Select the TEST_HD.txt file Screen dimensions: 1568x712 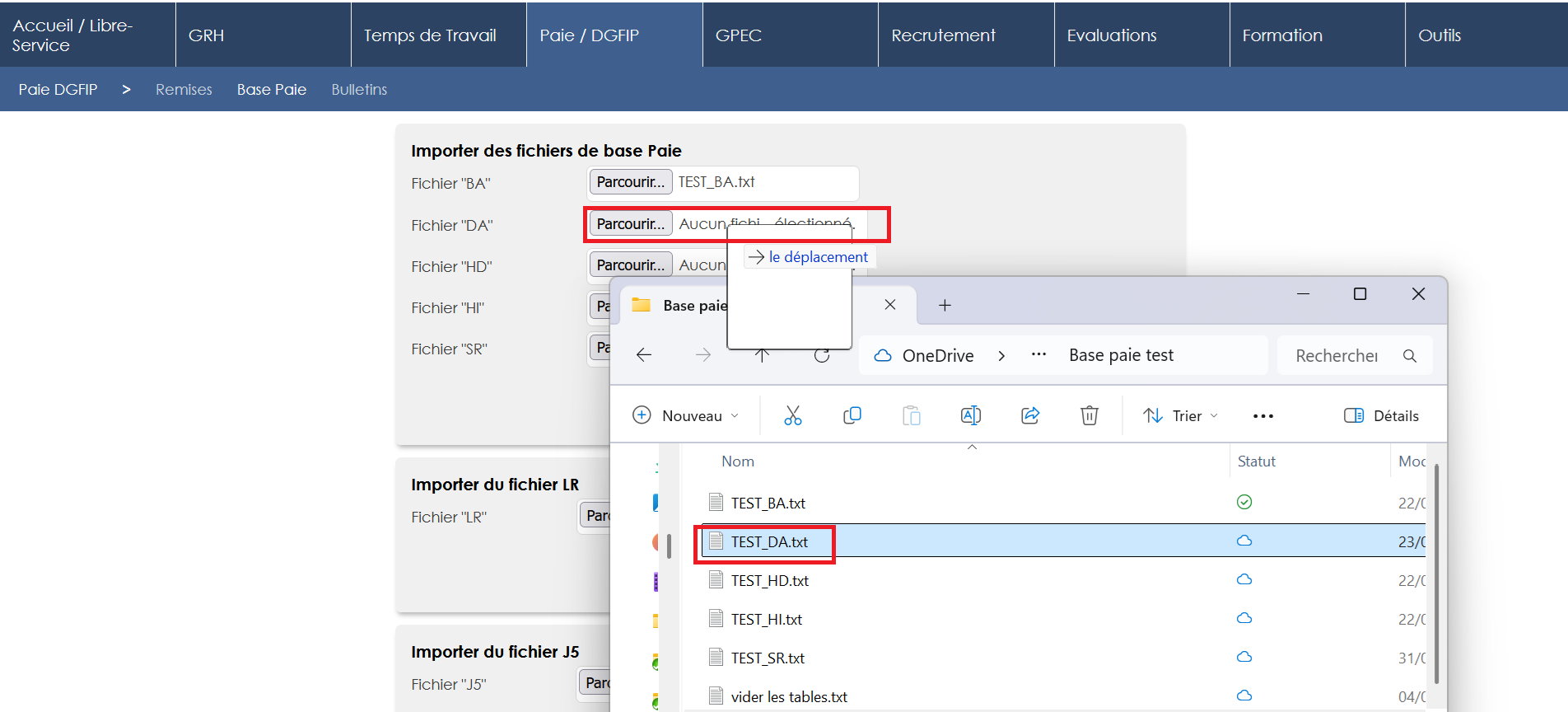pyautogui.click(x=769, y=581)
